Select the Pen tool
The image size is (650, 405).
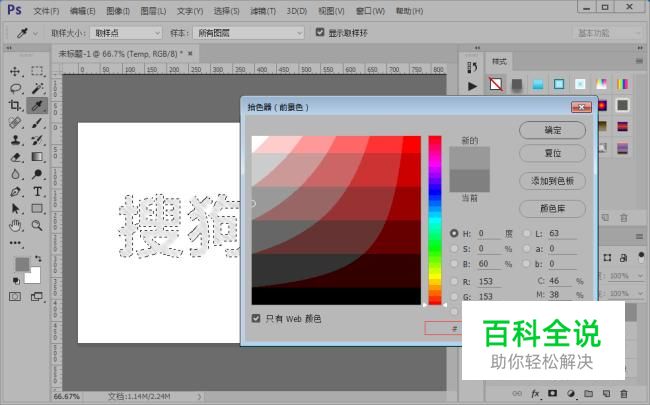pyautogui.click(x=15, y=192)
